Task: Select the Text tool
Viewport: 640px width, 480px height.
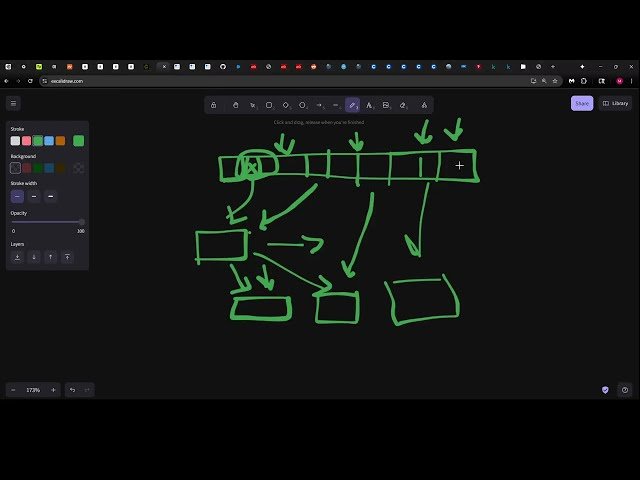Action: pyautogui.click(x=369, y=104)
